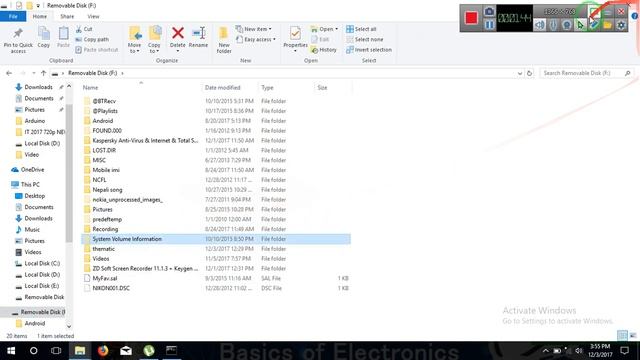Select the Nepali song folder
The height and width of the screenshot is (360, 640).
click(x=107, y=190)
